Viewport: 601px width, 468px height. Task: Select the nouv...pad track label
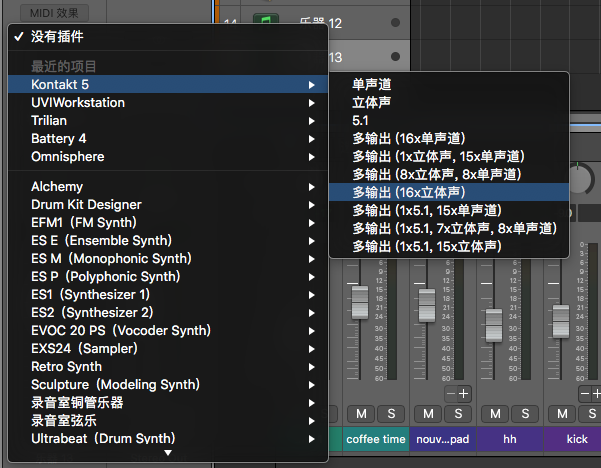click(443, 439)
